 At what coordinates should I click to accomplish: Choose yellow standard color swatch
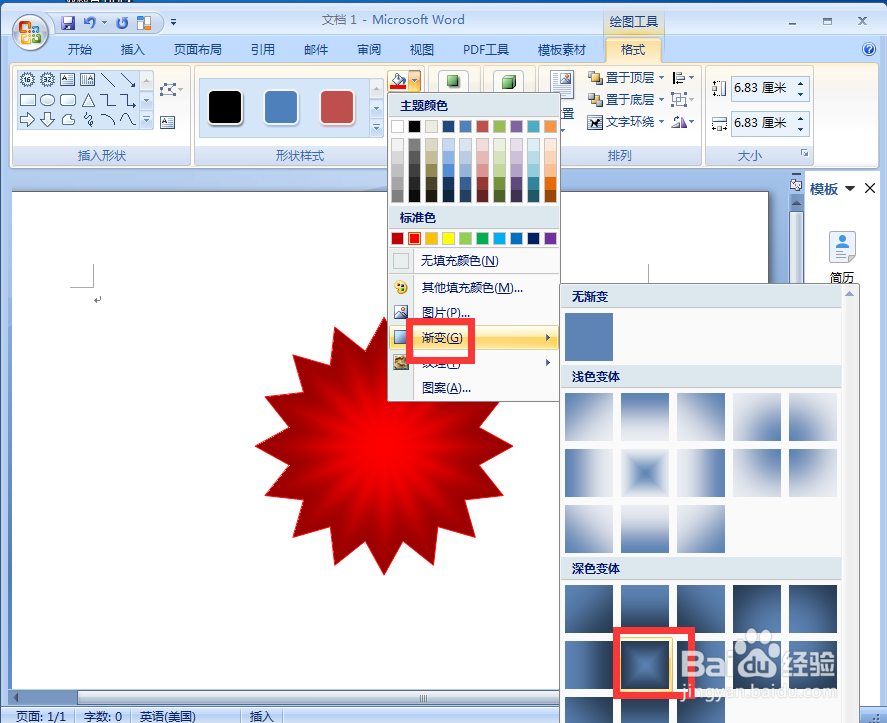(449, 238)
